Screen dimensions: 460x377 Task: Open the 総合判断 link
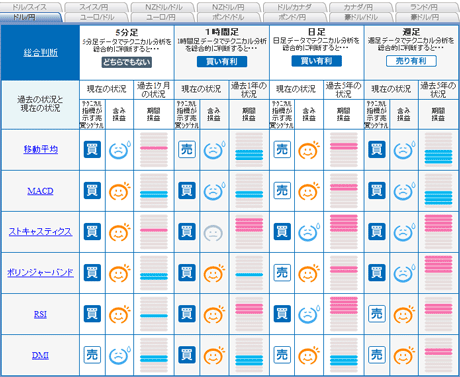tap(41, 52)
